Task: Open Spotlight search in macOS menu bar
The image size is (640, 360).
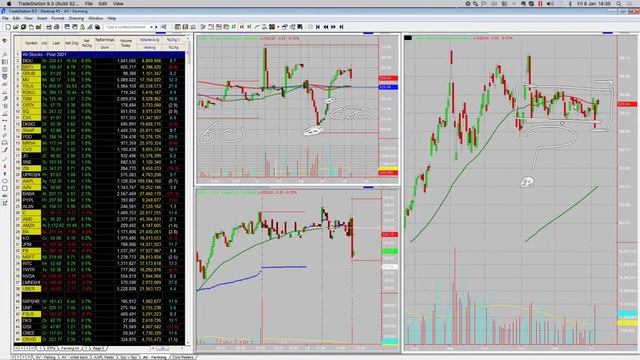Action: pos(619,4)
